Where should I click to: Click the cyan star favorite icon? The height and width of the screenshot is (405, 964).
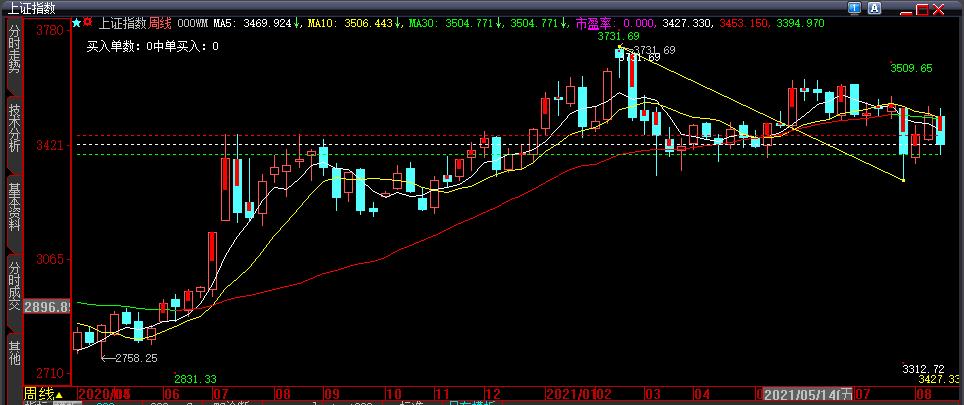pos(77,23)
